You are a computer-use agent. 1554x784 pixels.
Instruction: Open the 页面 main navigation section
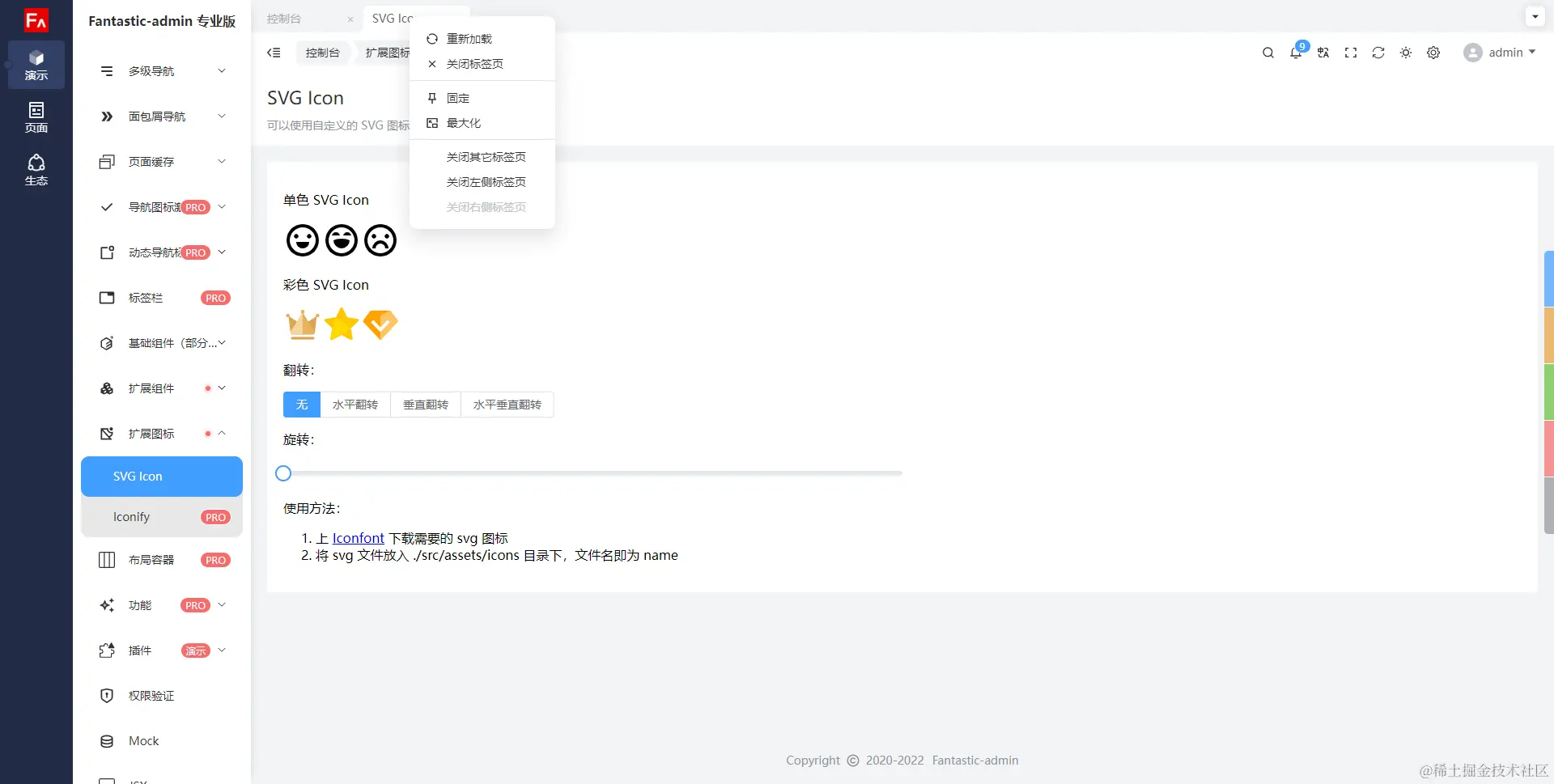click(x=36, y=117)
